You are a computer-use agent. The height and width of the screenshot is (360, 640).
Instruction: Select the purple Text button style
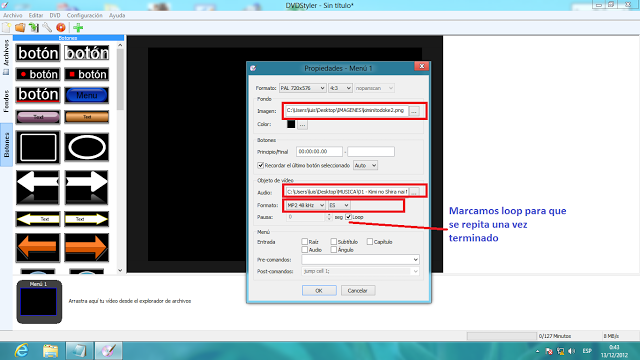(x=38, y=117)
